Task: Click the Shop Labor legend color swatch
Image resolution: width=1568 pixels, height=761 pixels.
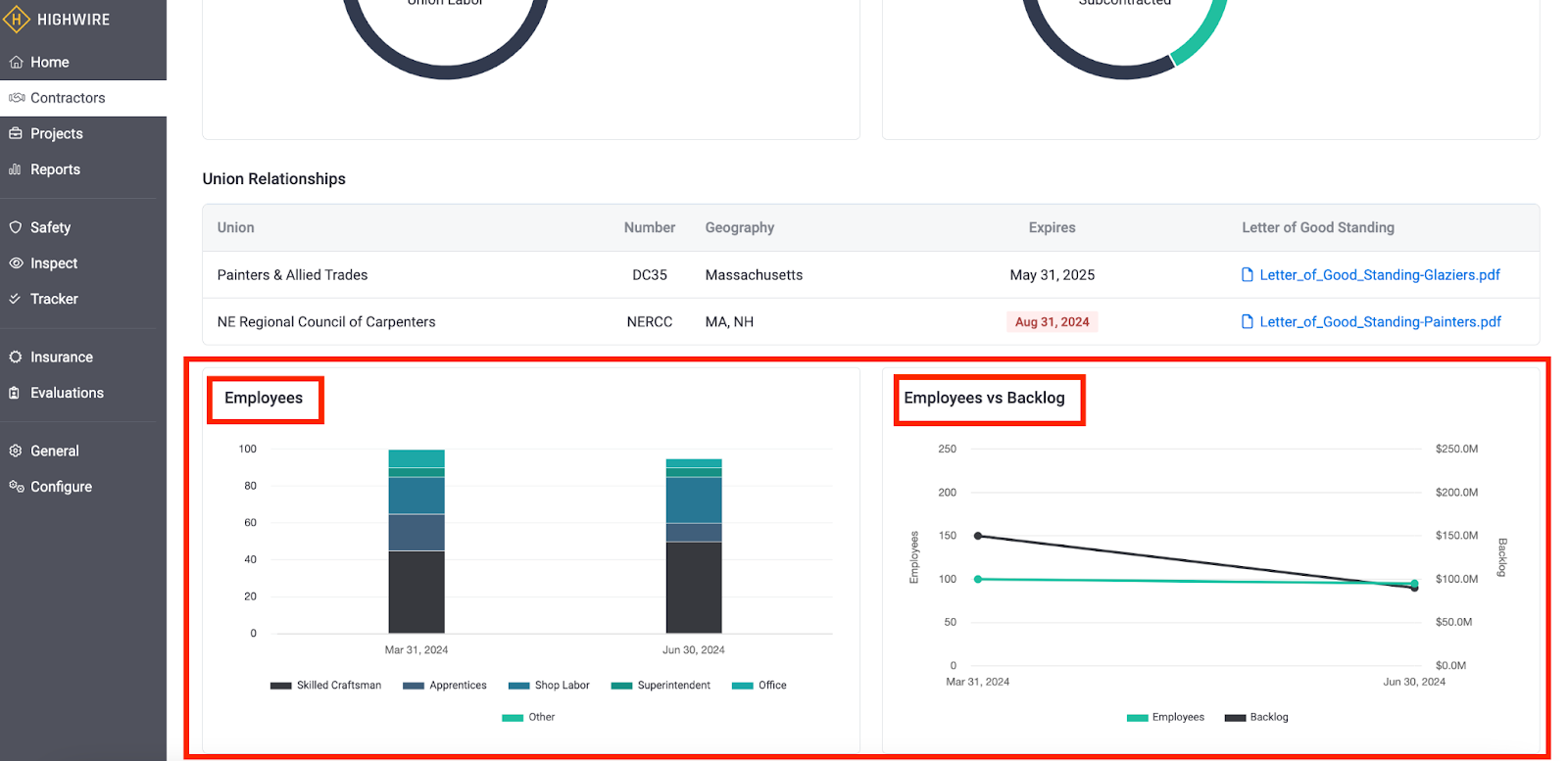Action: tap(518, 686)
